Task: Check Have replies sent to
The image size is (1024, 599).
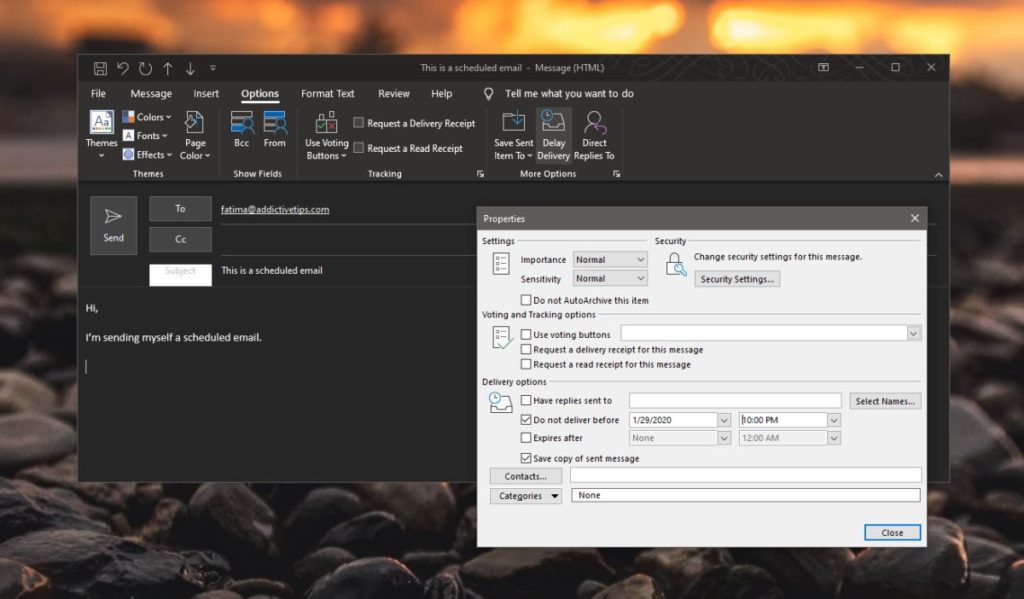Action: (x=525, y=400)
